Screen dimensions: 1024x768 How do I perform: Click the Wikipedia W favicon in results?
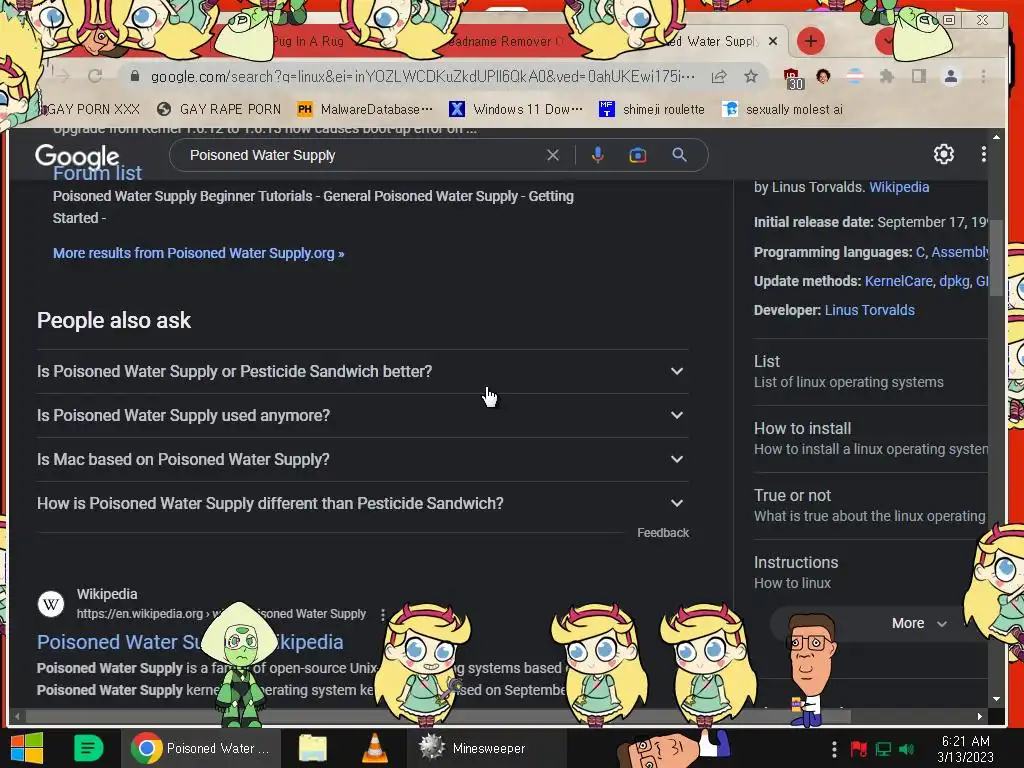[51, 604]
